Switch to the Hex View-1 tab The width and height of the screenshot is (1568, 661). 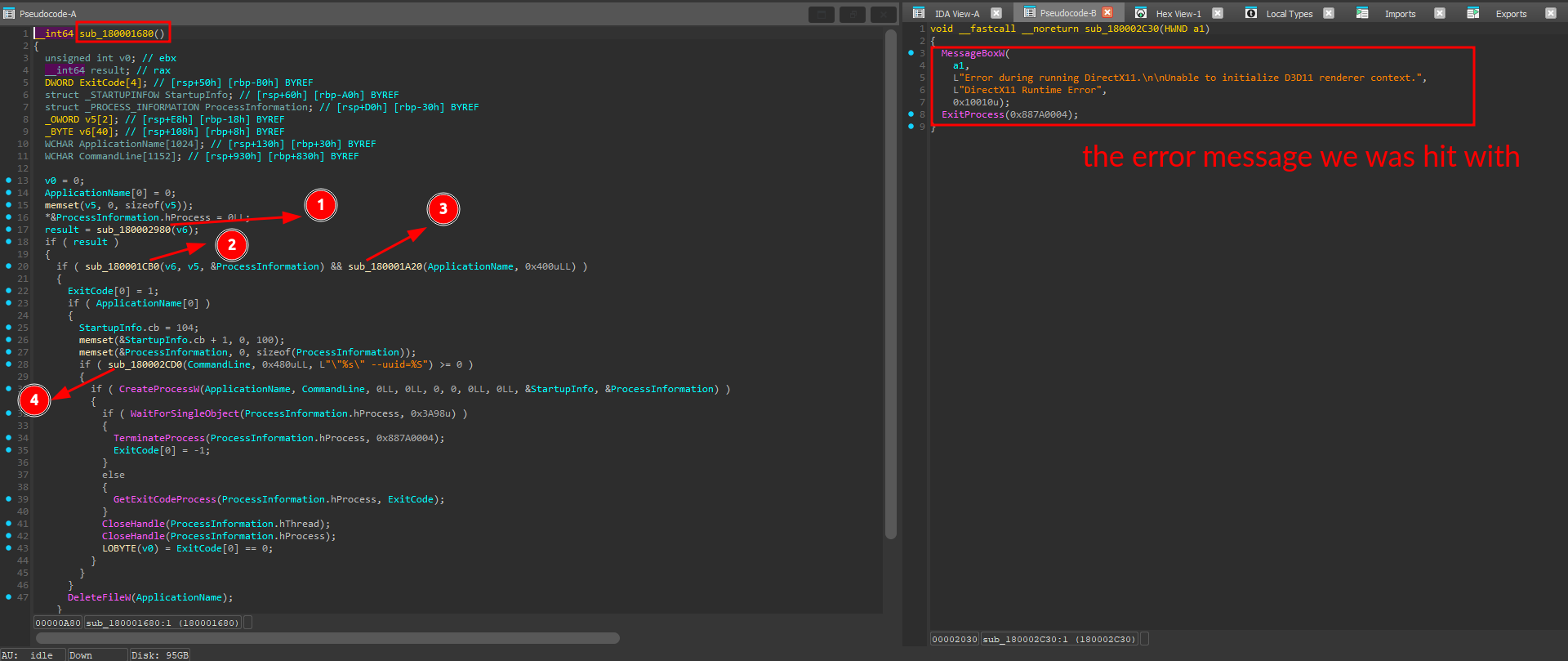pos(1178,14)
